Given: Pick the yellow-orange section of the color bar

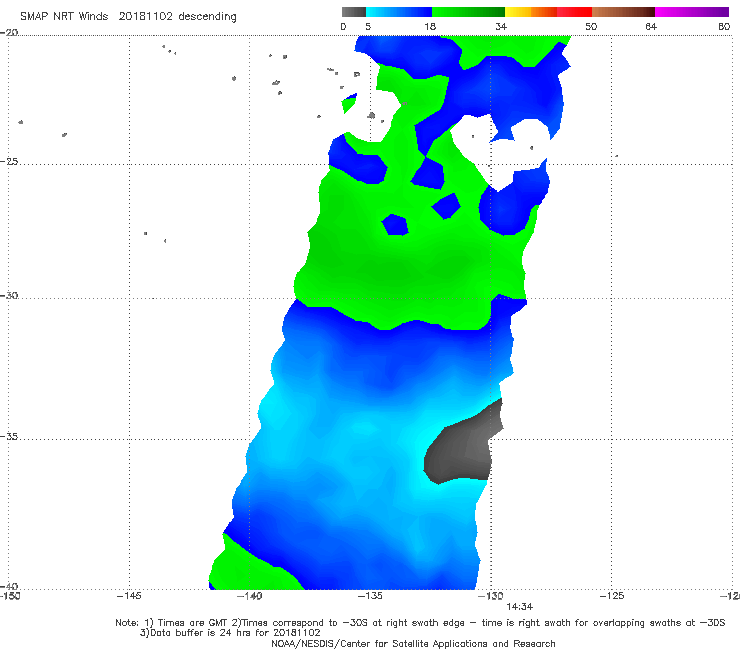Looking at the screenshot, I should point(530,12).
